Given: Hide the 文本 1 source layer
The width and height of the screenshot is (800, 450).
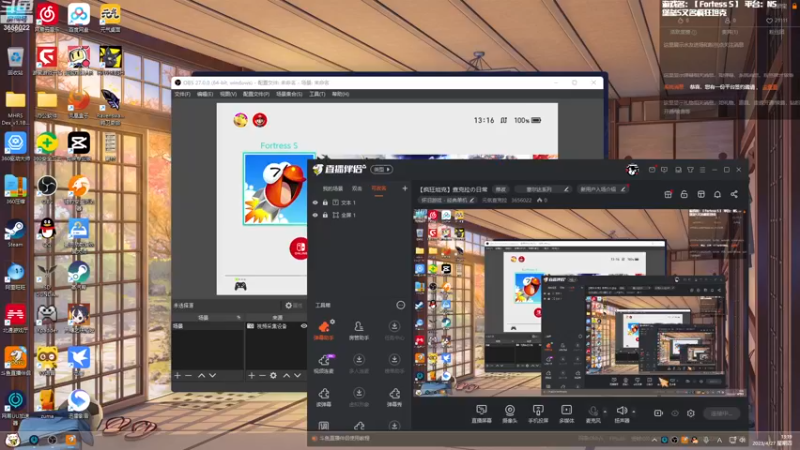Looking at the screenshot, I should (x=315, y=203).
